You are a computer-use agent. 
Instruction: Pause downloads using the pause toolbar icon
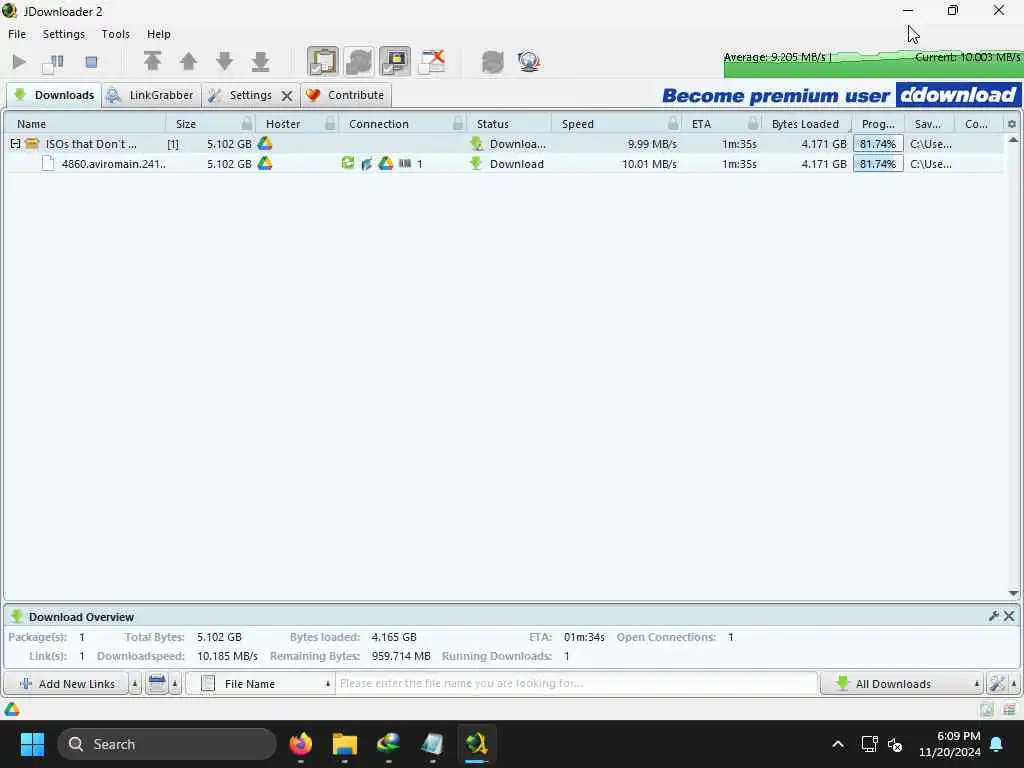[53, 63]
